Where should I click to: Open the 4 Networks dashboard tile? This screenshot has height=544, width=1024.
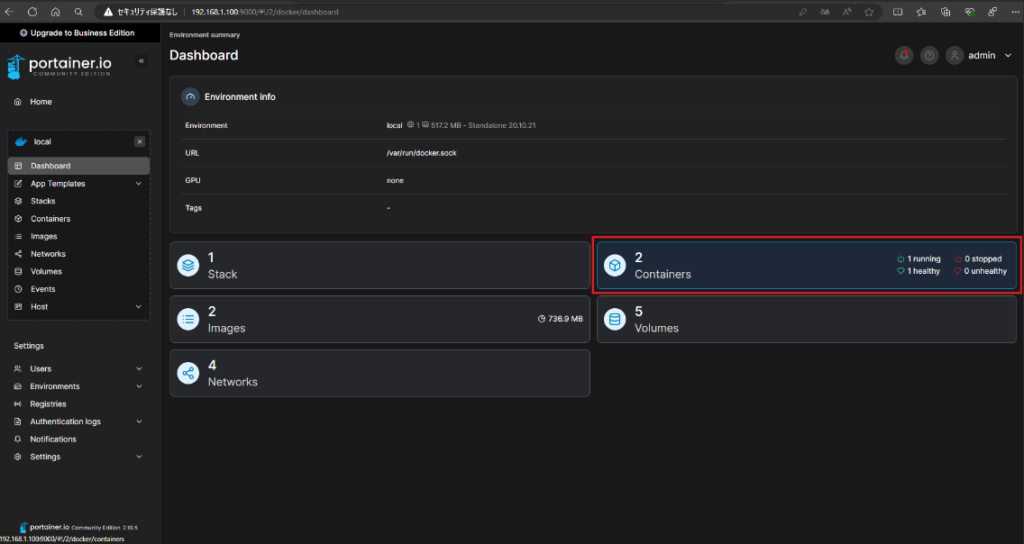[379, 373]
